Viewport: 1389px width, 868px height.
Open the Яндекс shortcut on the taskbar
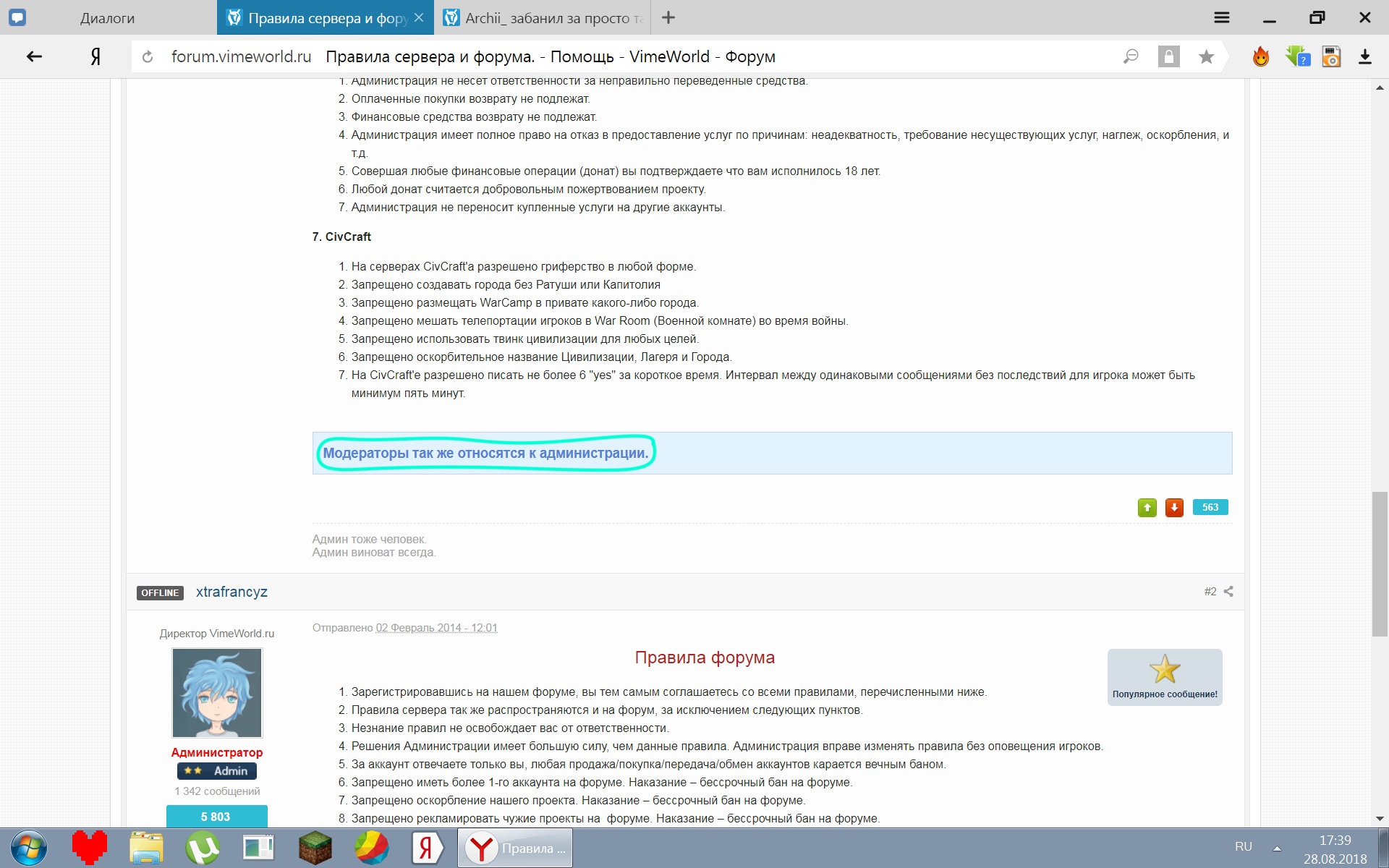(x=428, y=848)
